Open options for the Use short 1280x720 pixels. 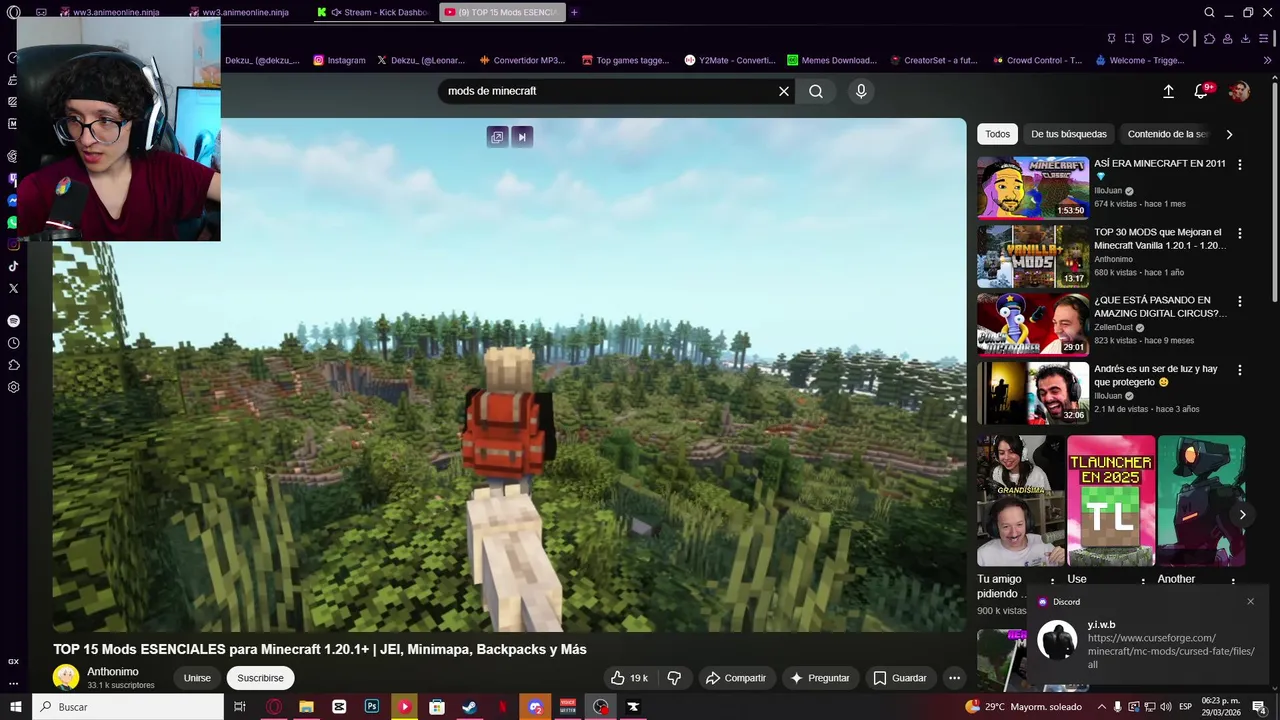(x=1143, y=581)
